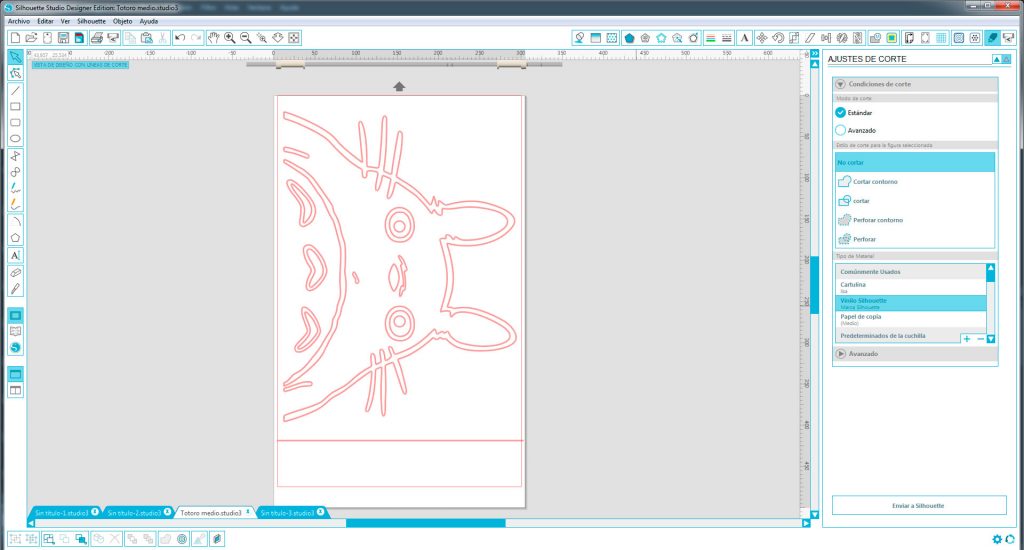Choose the rectangle drawing tool
The image size is (1024, 550).
[x=15, y=106]
